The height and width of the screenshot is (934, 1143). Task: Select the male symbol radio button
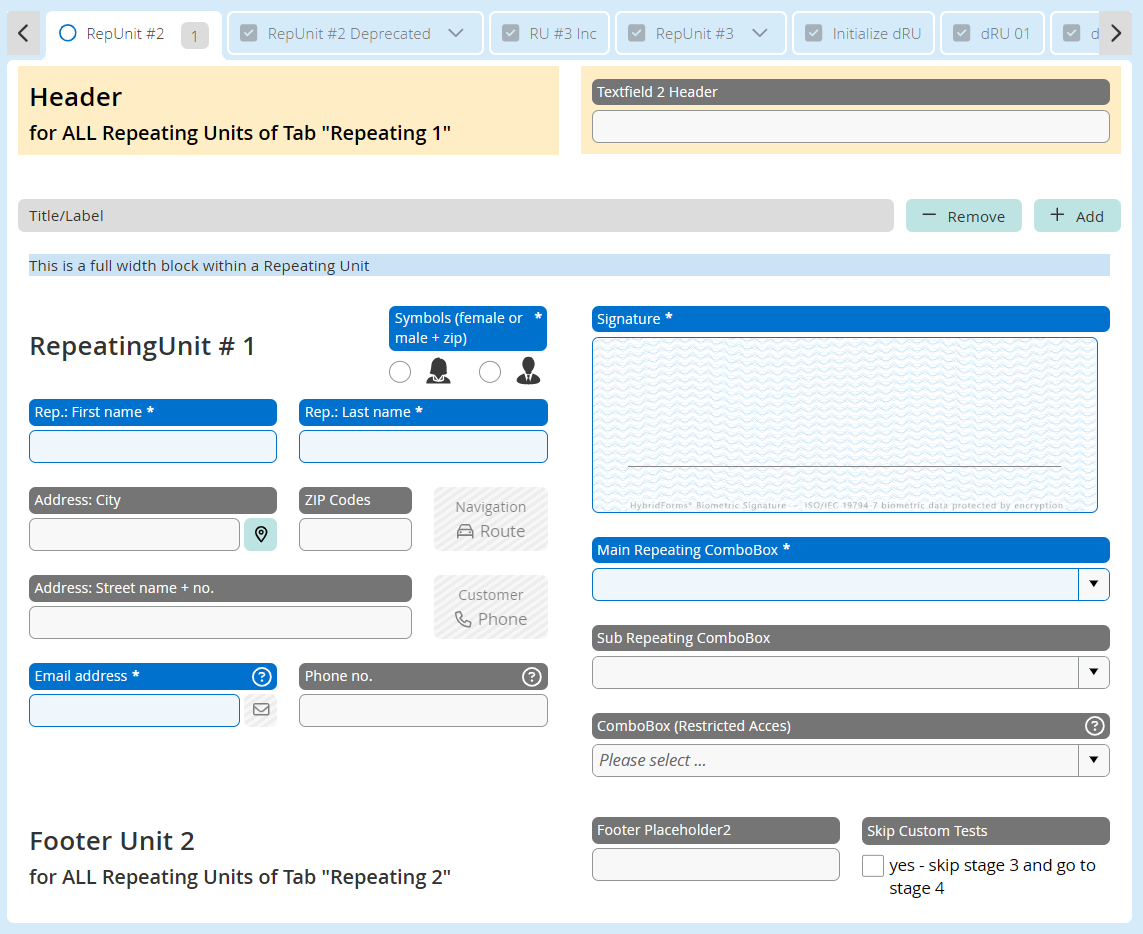click(x=490, y=372)
